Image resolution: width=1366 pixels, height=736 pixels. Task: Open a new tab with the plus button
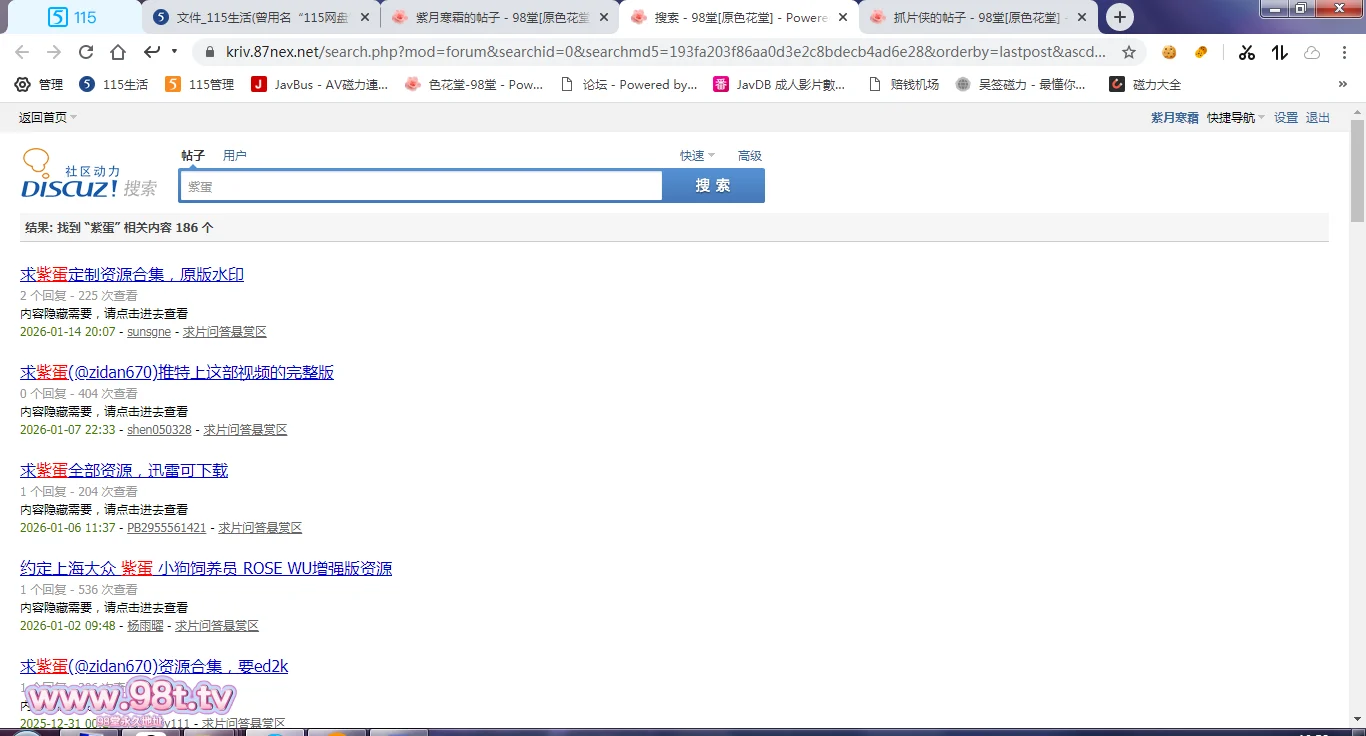point(1120,17)
